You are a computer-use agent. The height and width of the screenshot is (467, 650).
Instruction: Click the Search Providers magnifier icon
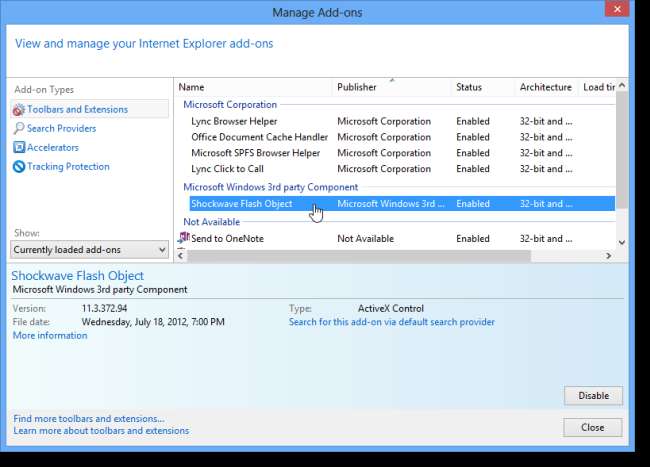19,128
